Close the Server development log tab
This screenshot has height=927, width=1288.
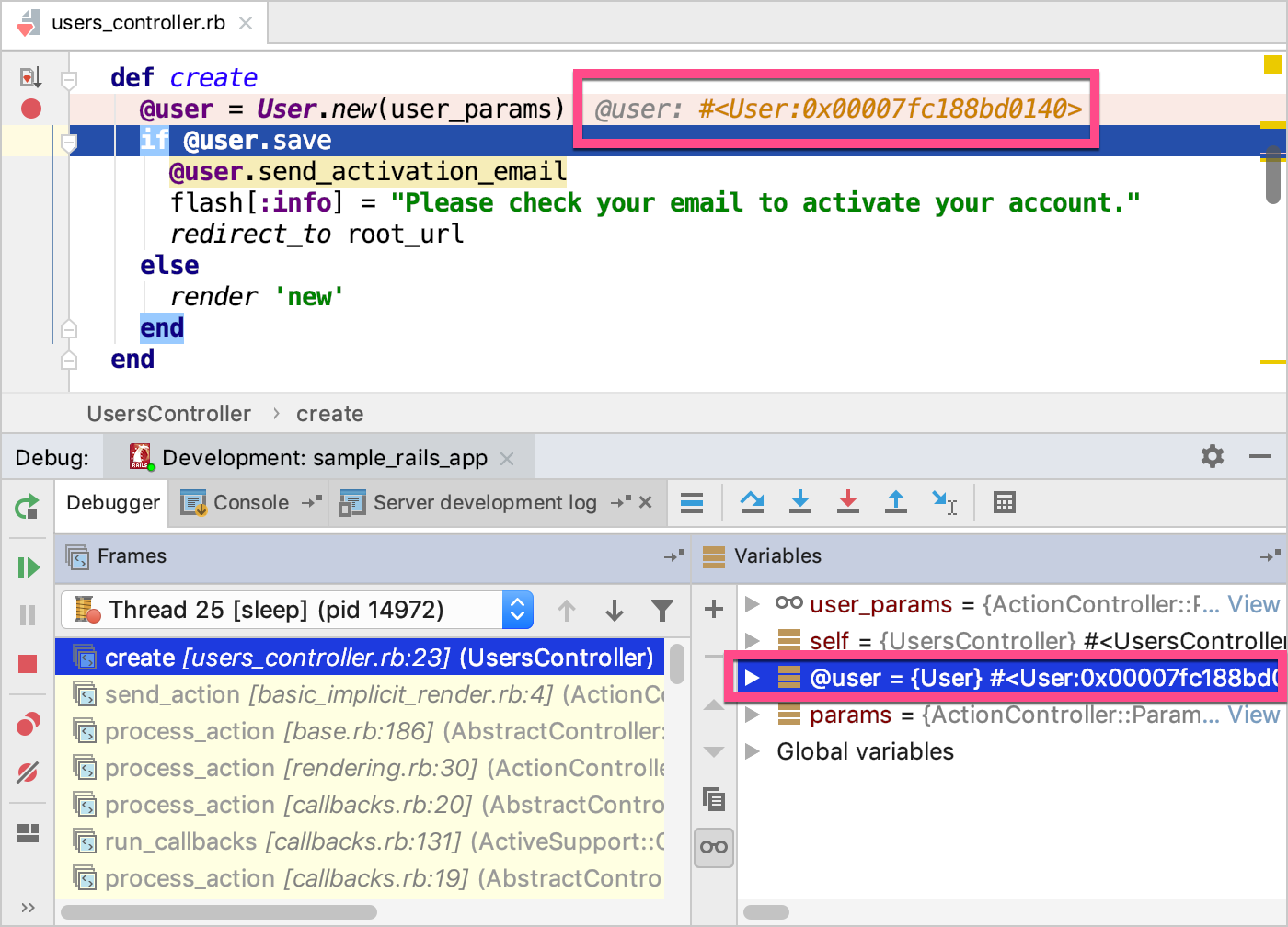pyautogui.click(x=645, y=502)
